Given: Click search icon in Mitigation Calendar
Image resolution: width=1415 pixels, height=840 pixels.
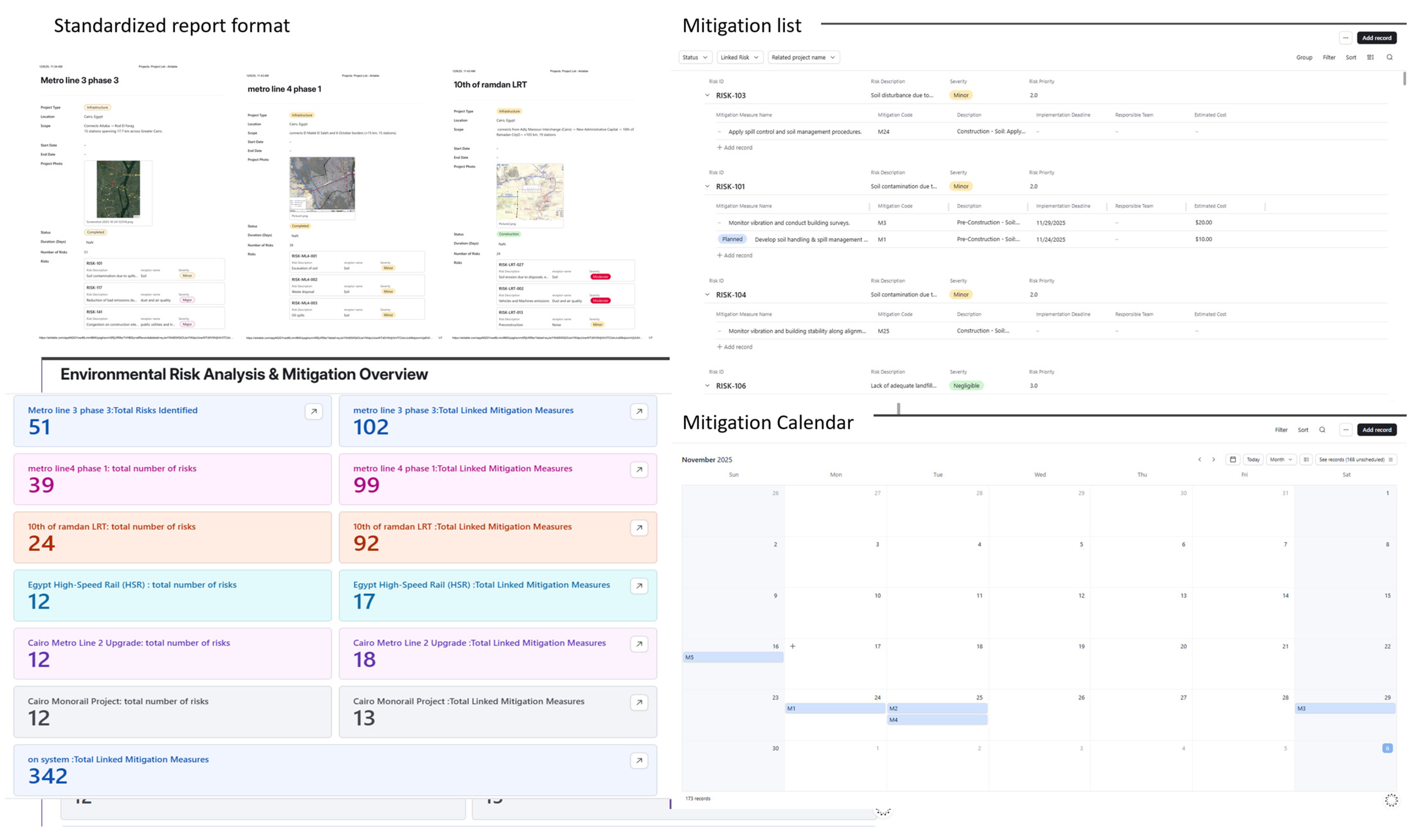Looking at the screenshot, I should [1322, 430].
